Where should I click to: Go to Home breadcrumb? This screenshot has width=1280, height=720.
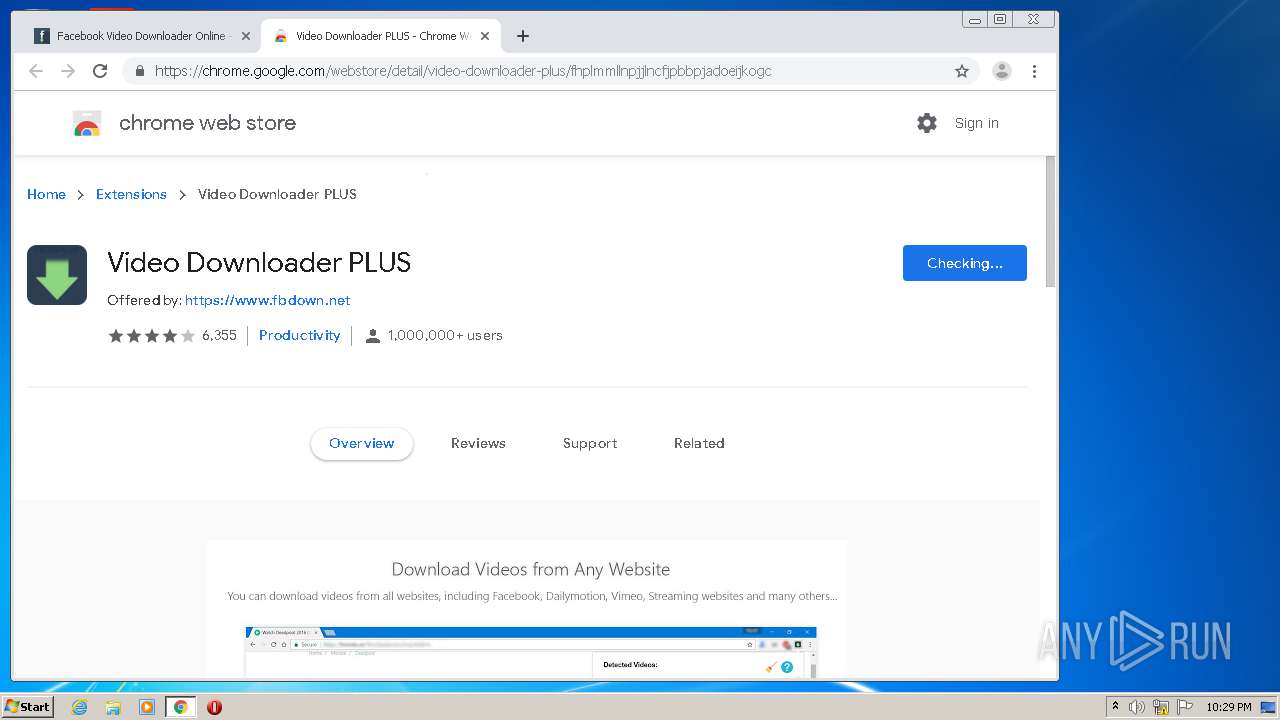46,194
